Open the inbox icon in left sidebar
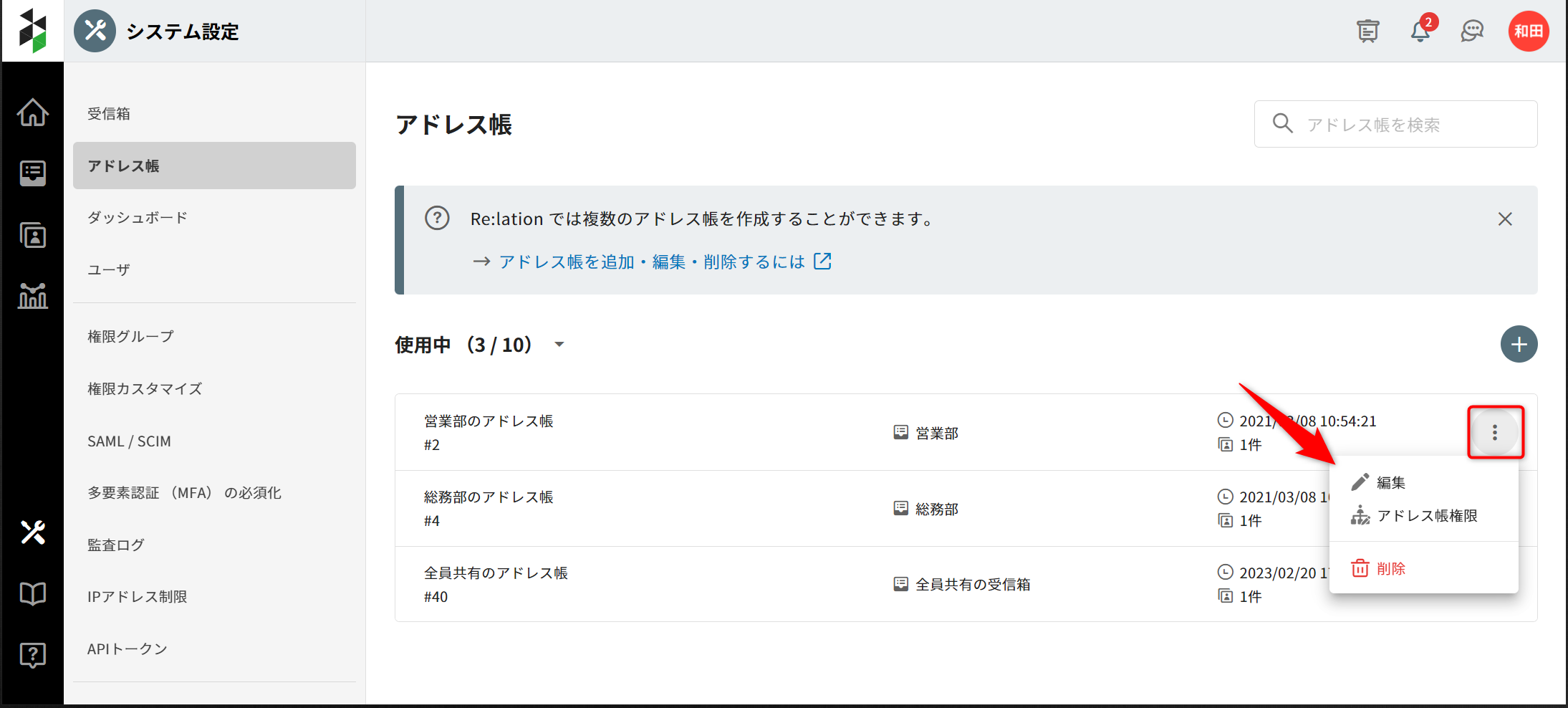 click(x=33, y=173)
